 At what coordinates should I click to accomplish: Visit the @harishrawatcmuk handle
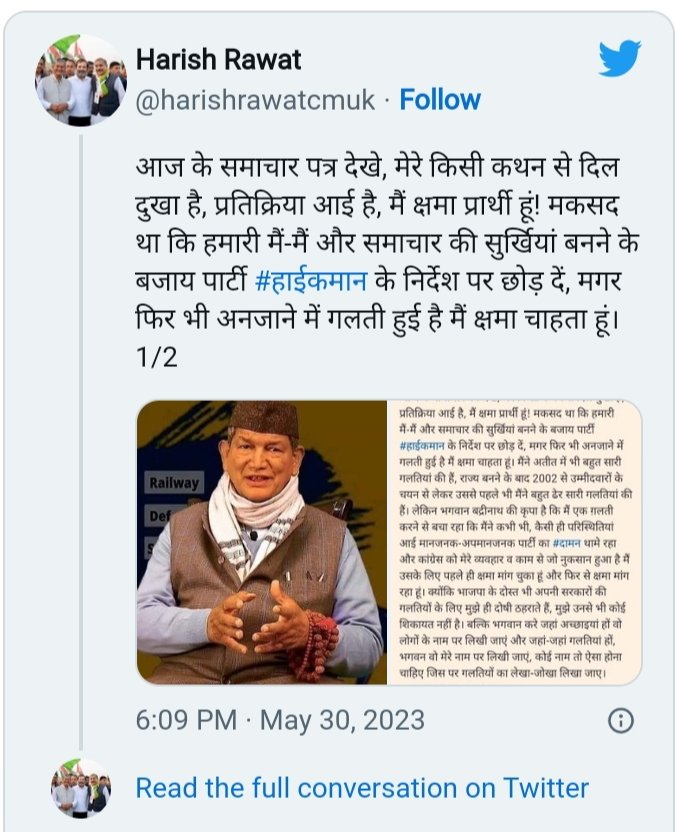tap(254, 100)
